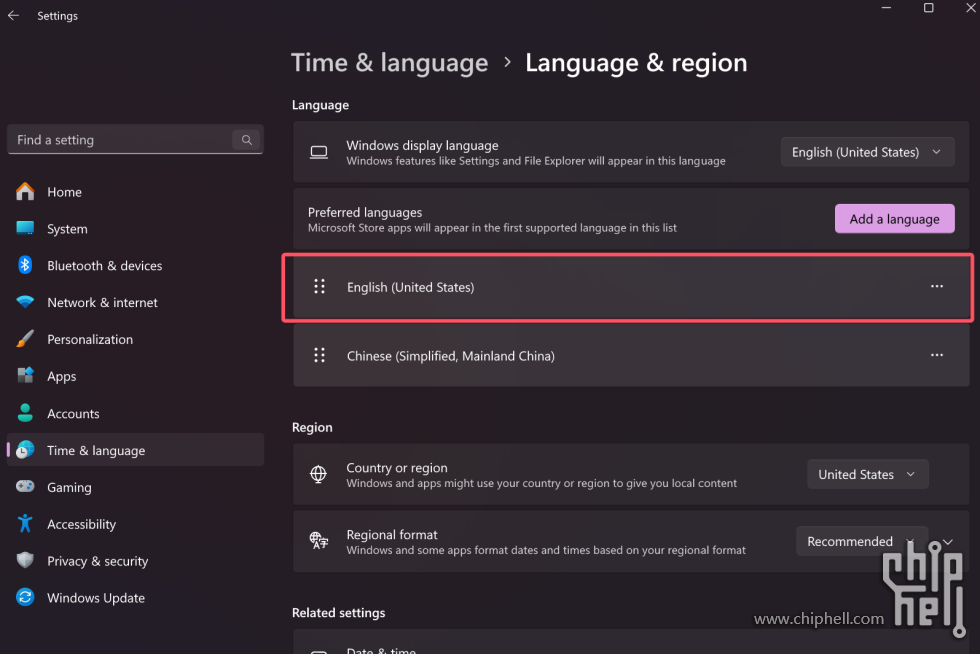980x654 pixels.
Task: Open Privacy & security settings
Action: click(x=135, y=561)
